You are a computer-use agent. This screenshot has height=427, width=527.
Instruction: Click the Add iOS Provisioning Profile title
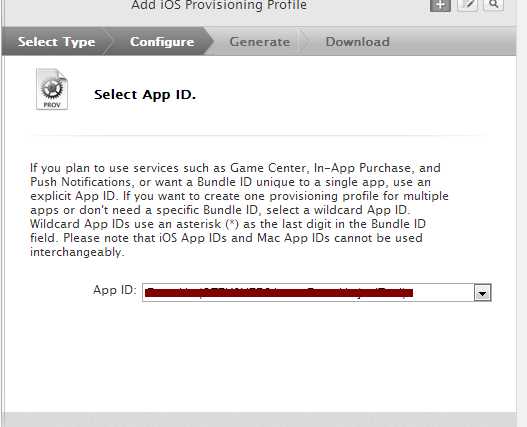[219, 5]
